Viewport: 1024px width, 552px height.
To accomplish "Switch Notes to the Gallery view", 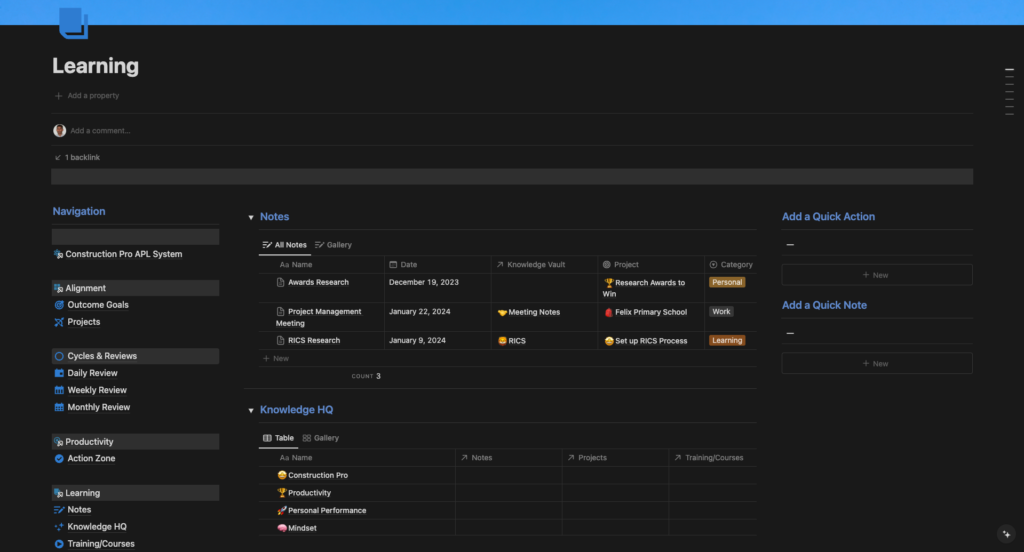I will click(x=333, y=245).
